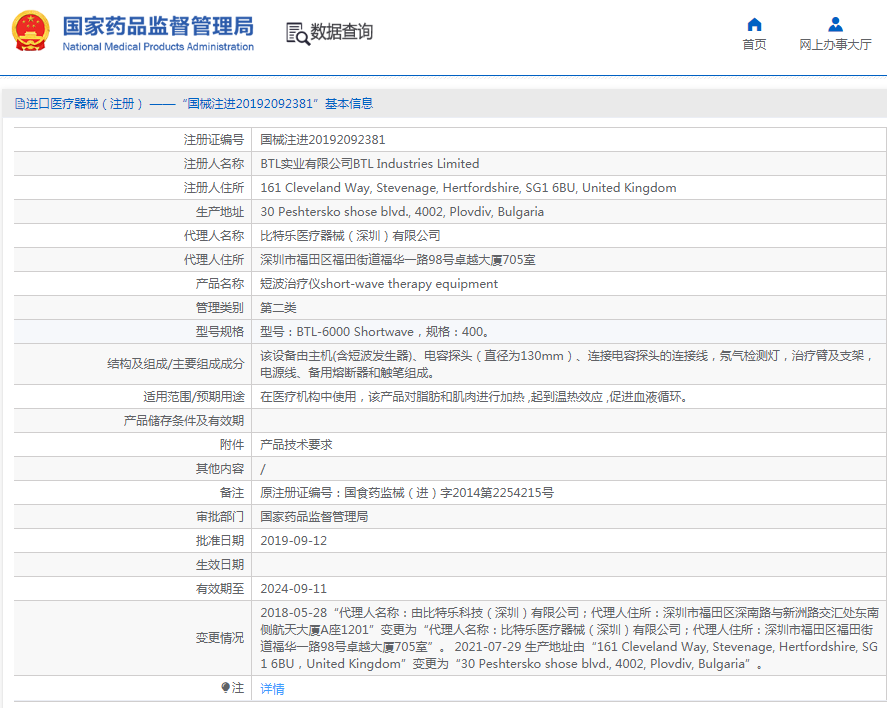Viewport: 887px width, 708px height.
Task: Click the 产品名称 row label
Action: click(x=219, y=284)
